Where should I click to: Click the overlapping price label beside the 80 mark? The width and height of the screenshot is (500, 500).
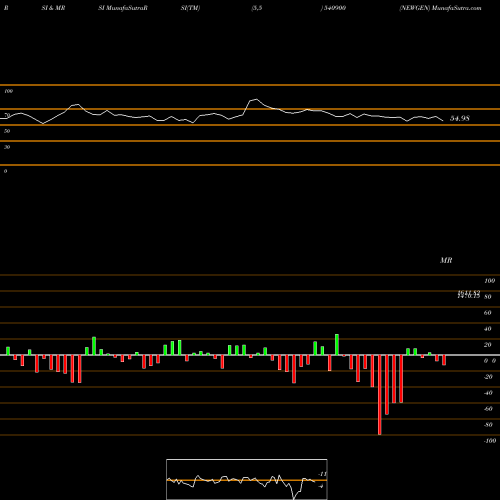[x=469, y=294]
